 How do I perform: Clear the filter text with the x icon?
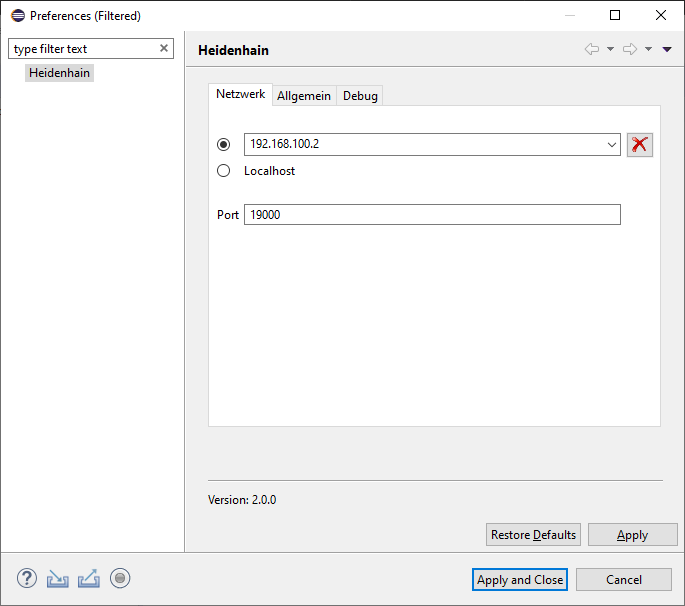click(164, 48)
